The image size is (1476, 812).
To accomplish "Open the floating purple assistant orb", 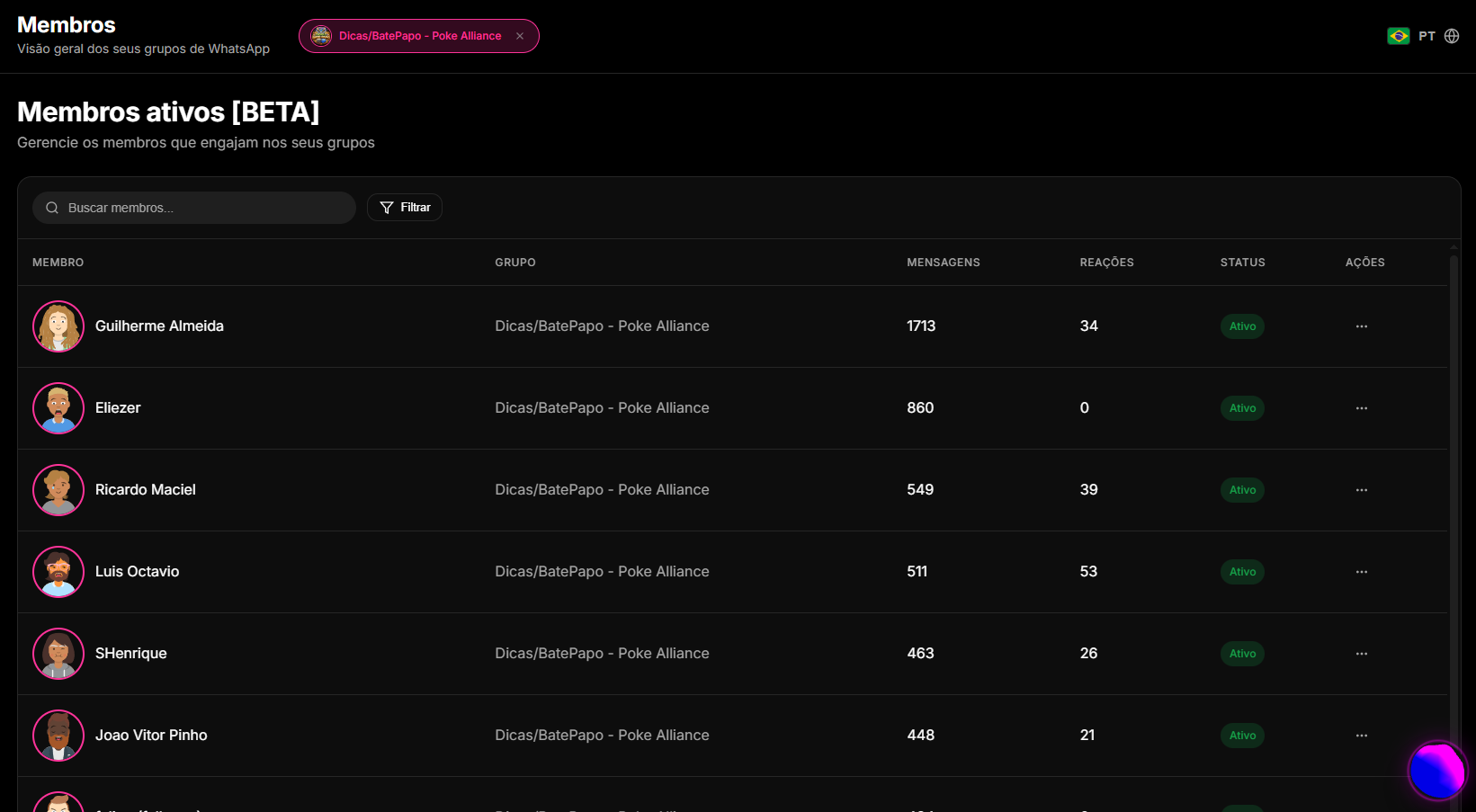I will point(1437,771).
